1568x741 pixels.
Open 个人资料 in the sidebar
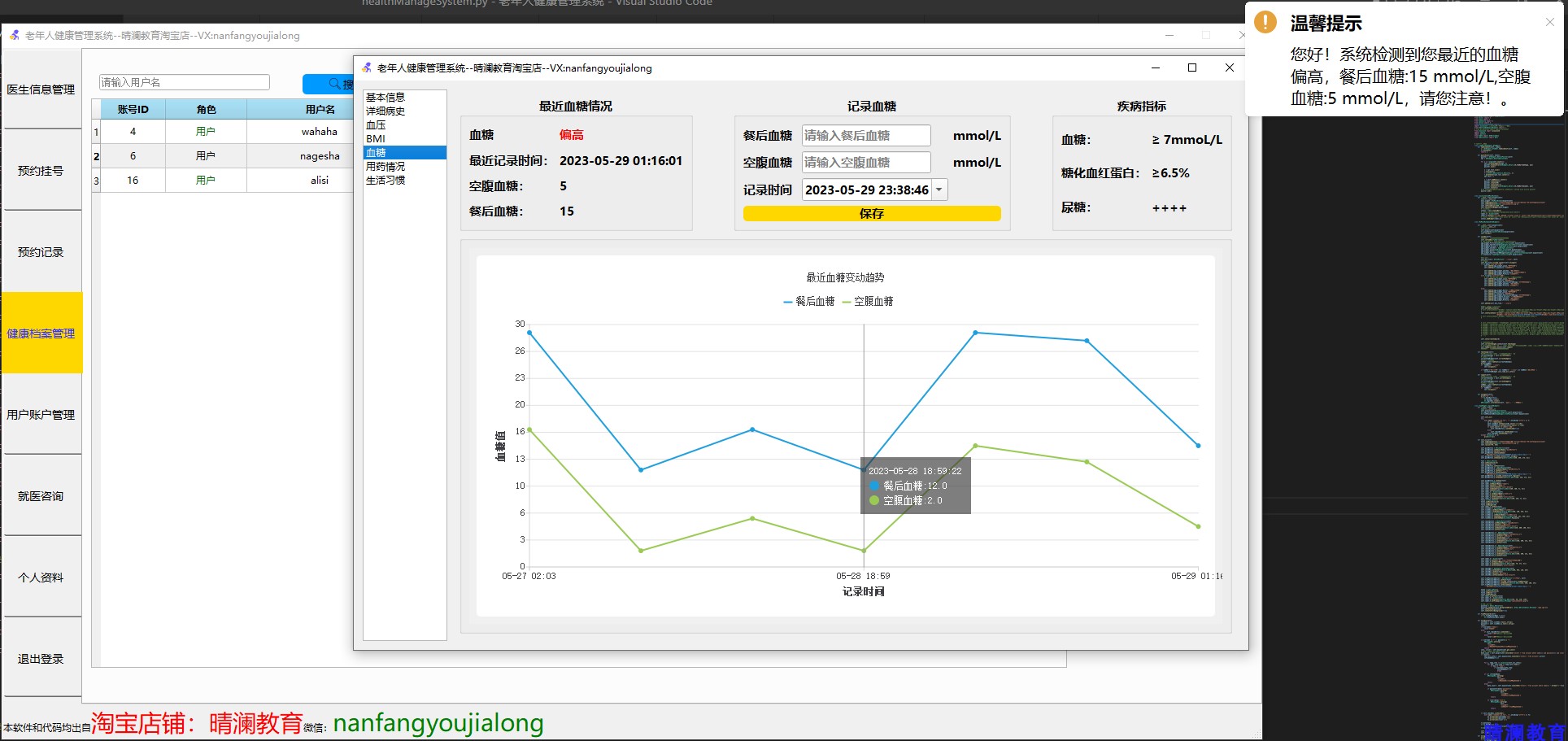(41, 578)
